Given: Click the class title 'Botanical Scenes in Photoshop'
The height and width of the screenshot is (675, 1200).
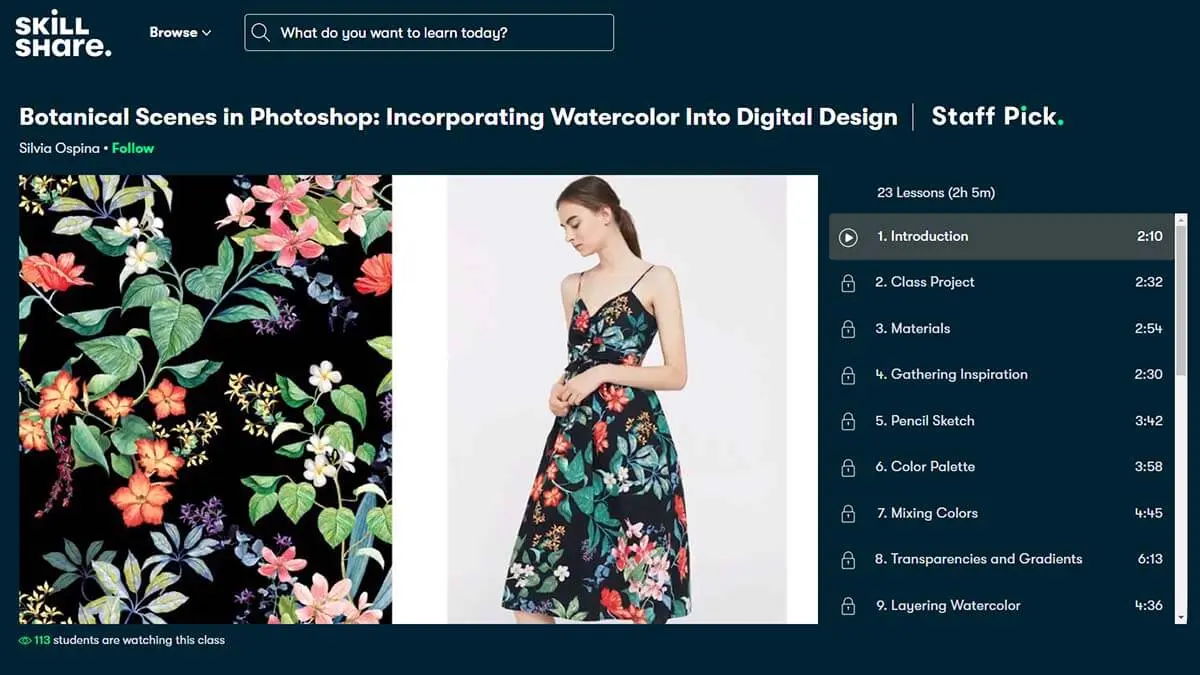Looking at the screenshot, I should (458, 117).
